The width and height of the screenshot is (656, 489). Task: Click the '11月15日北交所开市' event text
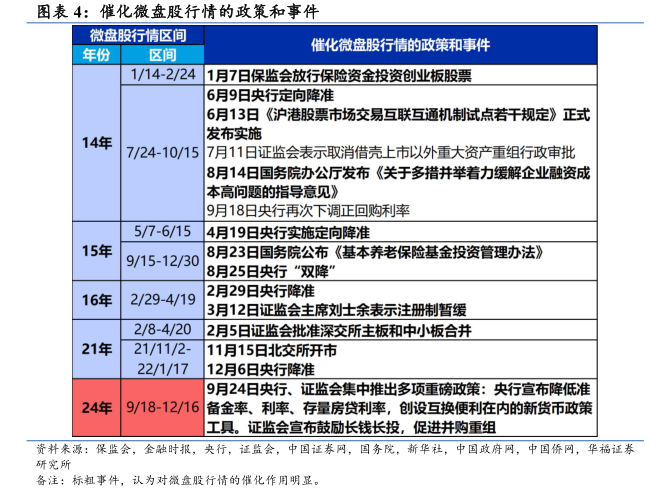coord(271,348)
